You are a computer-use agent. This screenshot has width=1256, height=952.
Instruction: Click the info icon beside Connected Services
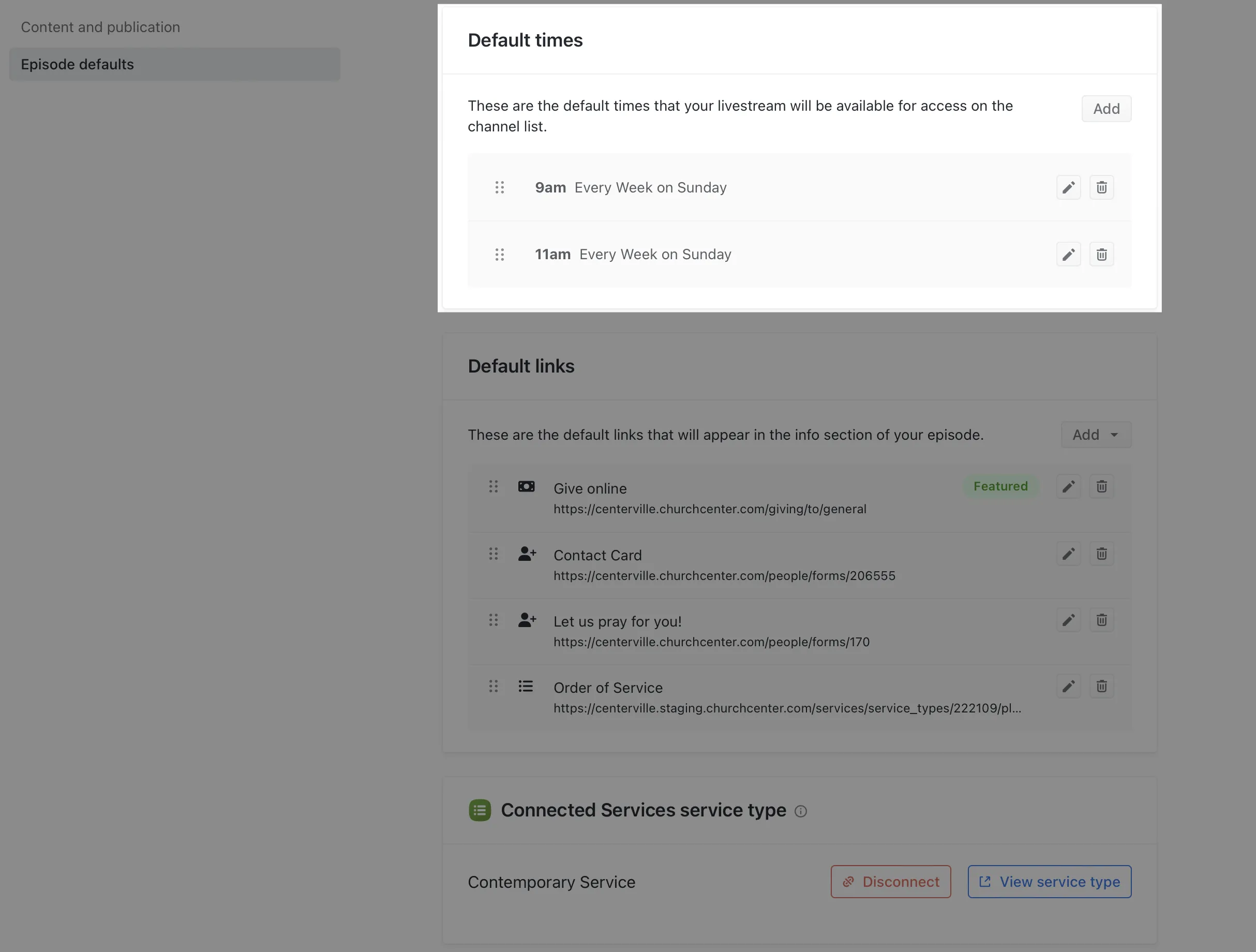pos(800,811)
